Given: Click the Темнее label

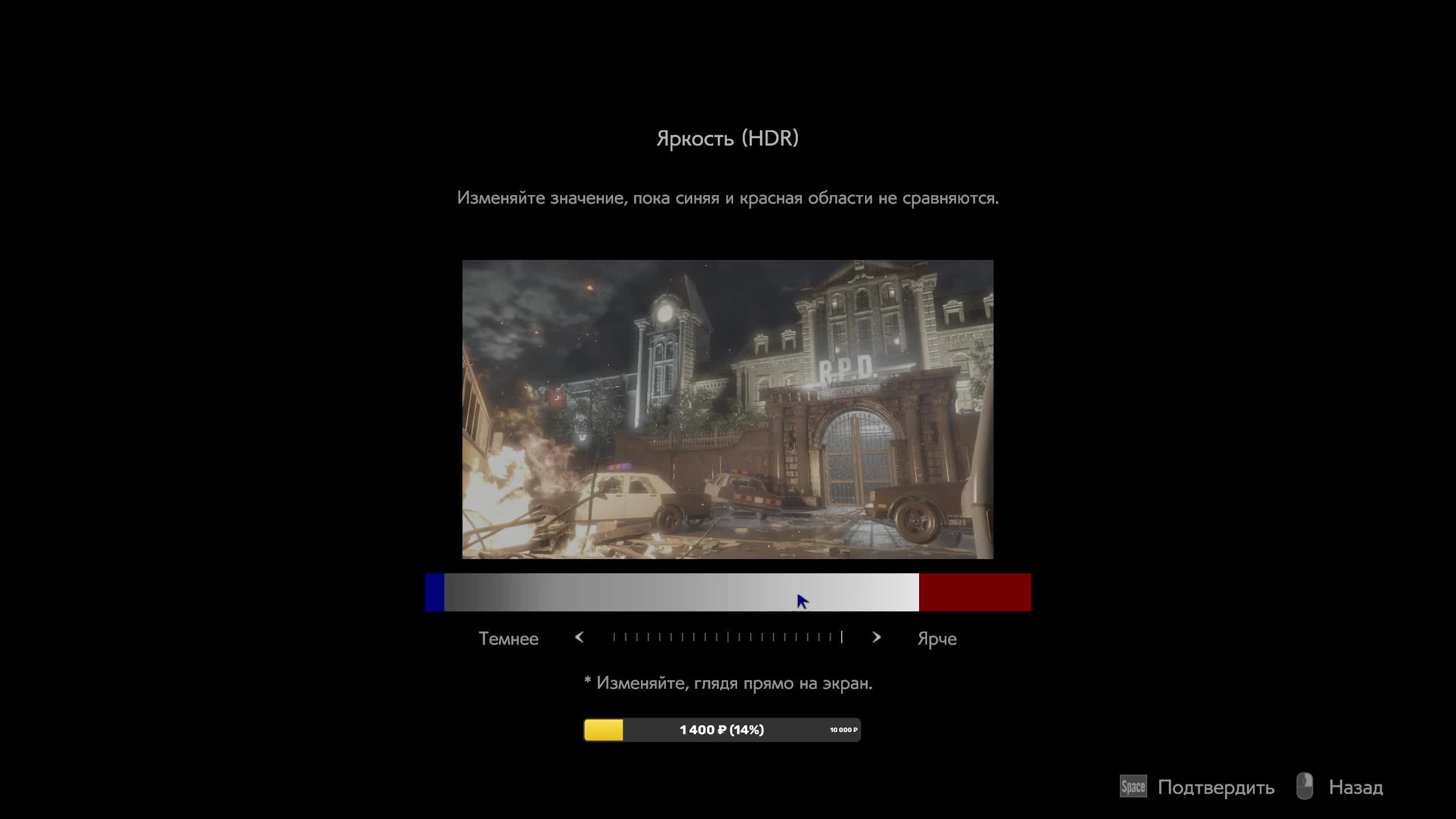Looking at the screenshot, I should click(x=508, y=639).
